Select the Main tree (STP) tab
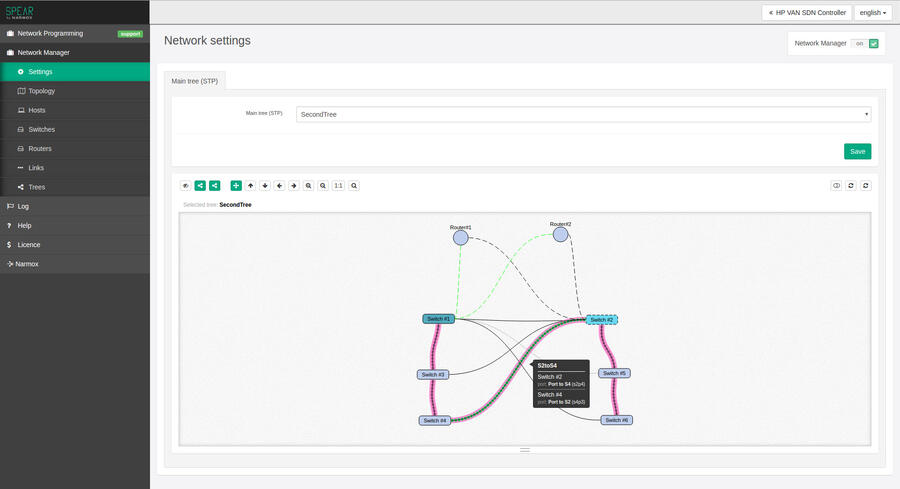Screen dimensions: 900x489 [195, 80]
